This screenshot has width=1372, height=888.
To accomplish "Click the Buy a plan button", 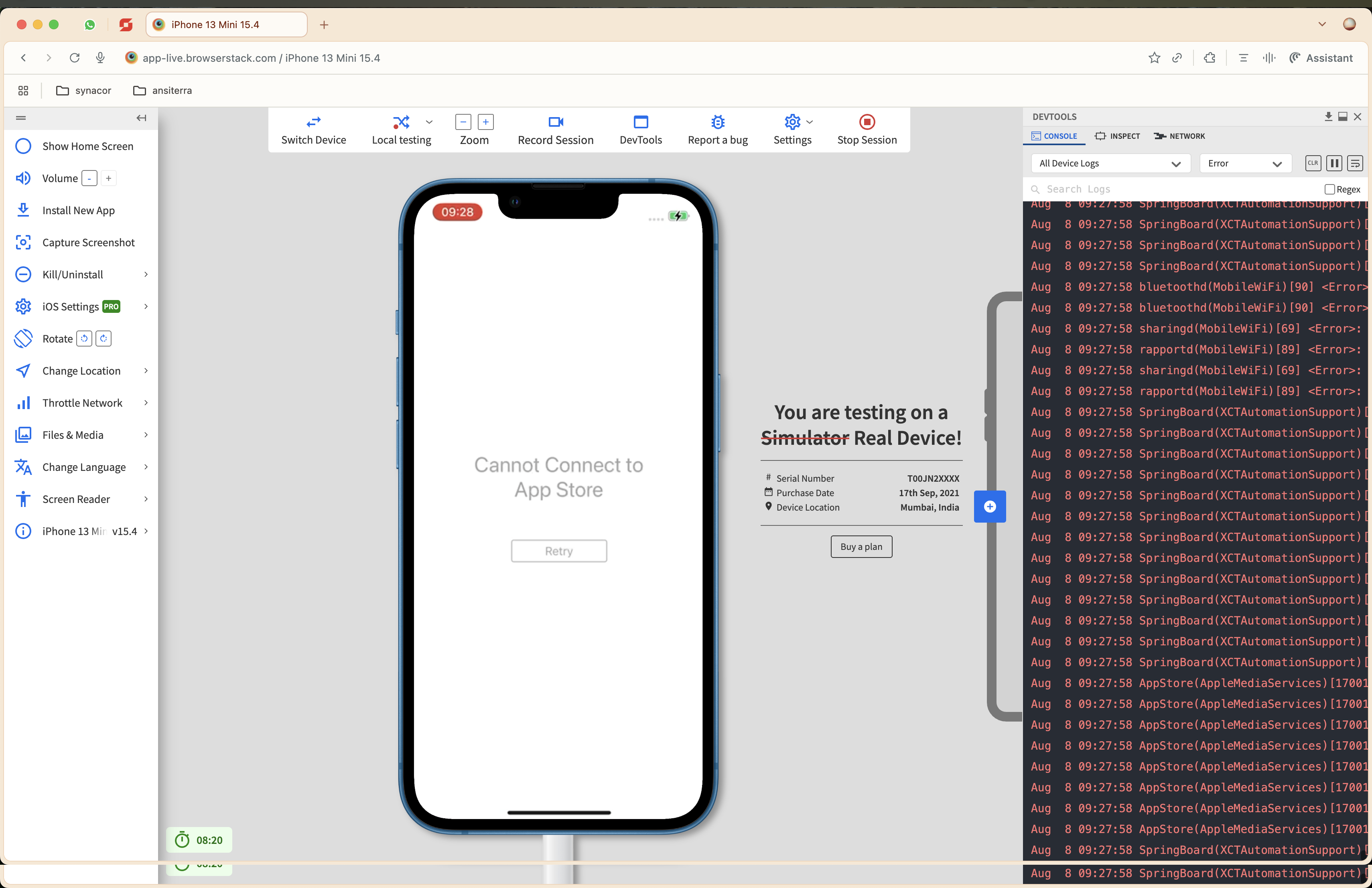I will coord(861,547).
